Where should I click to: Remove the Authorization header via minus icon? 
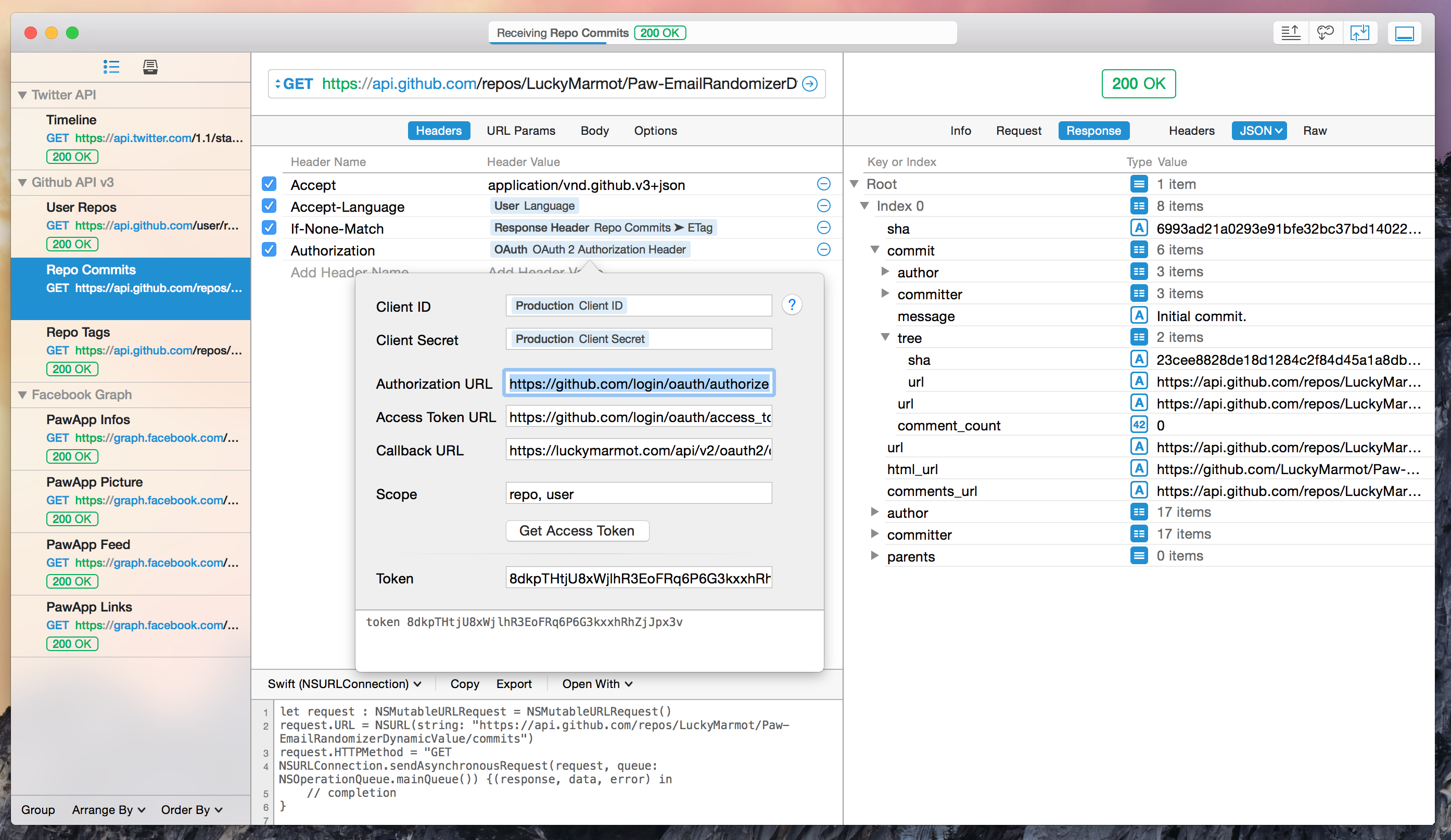(823, 250)
